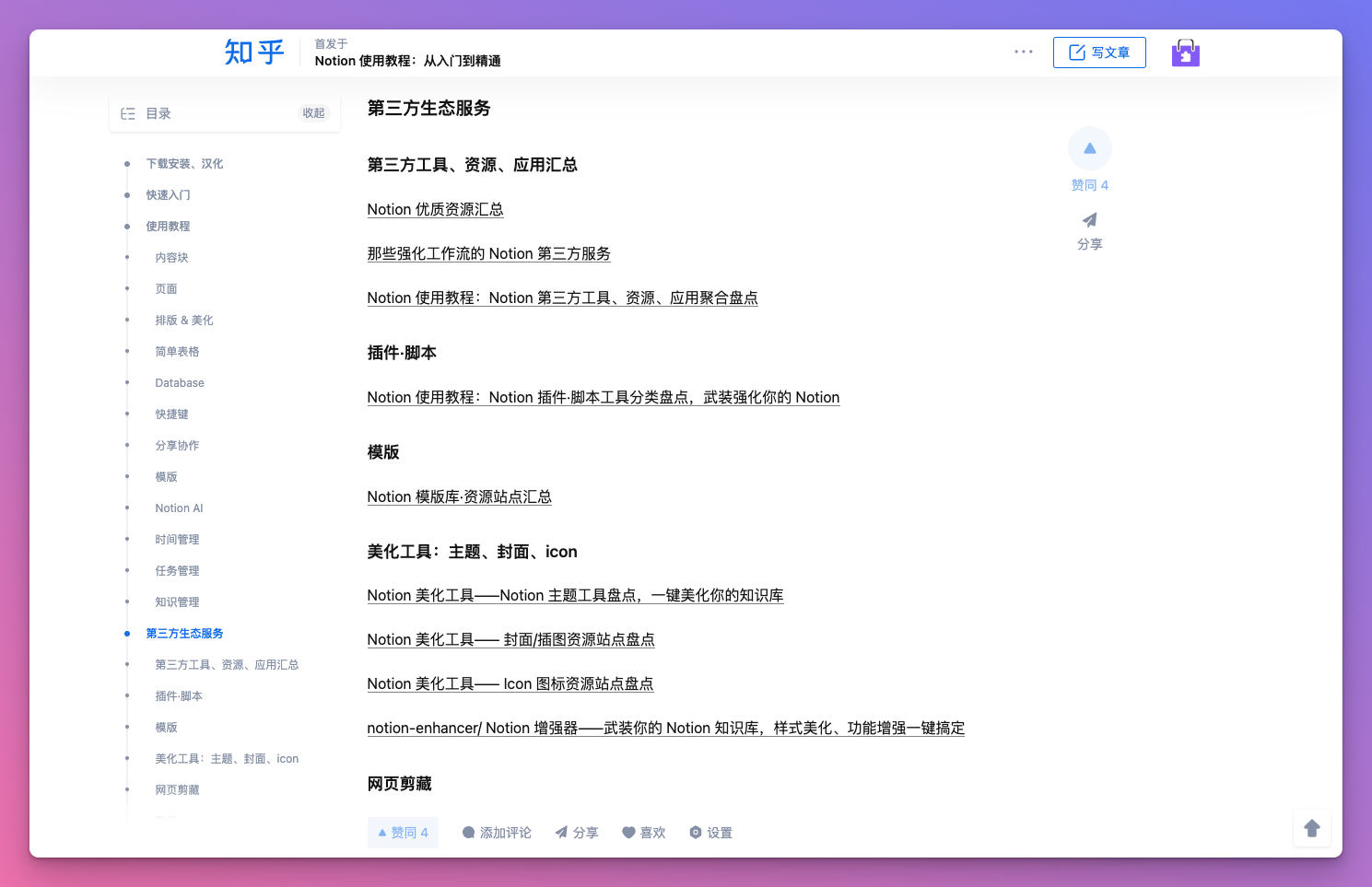Select 第三方生态服务 in the outline
This screenshot has width=1372, height=887.
(183, 633)
